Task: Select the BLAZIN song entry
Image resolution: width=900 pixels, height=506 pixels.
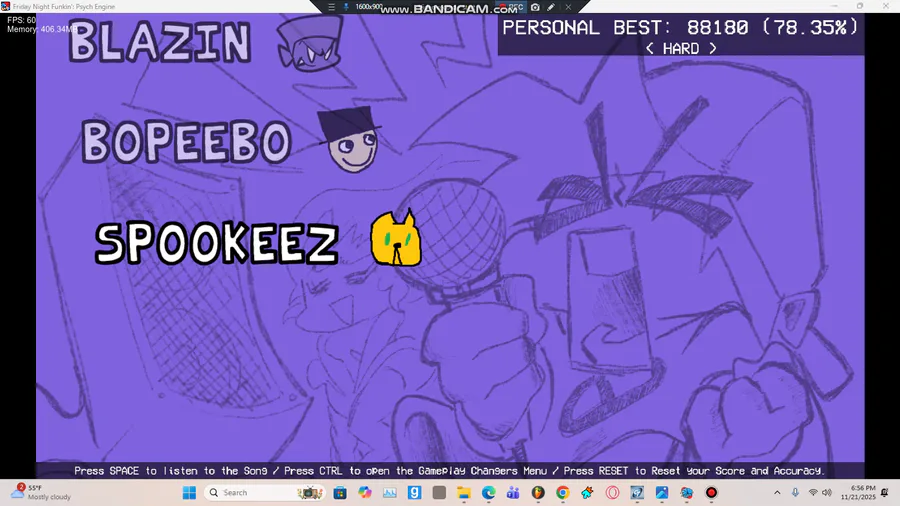Action: click(x=160, y=41)
